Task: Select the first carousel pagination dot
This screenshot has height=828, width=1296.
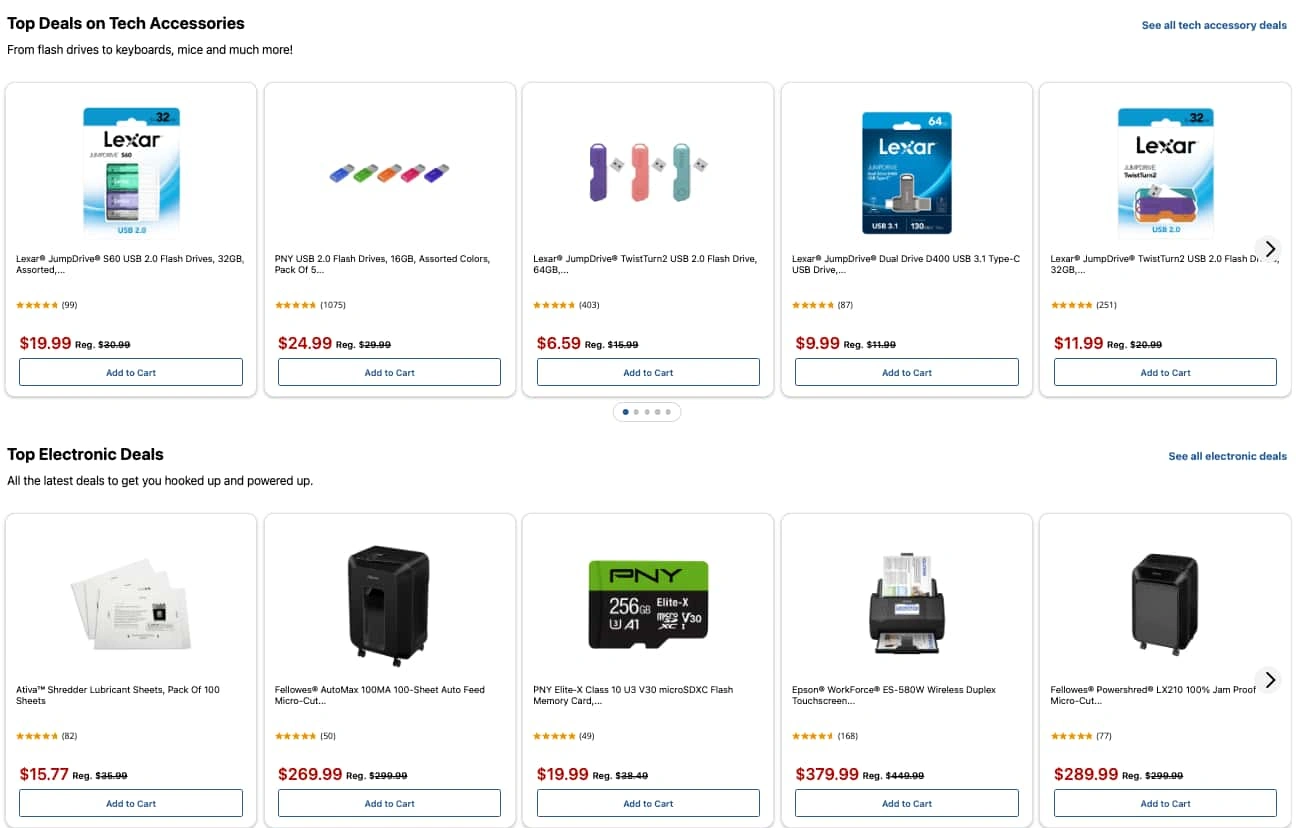Action: click(x=626, y=411)
